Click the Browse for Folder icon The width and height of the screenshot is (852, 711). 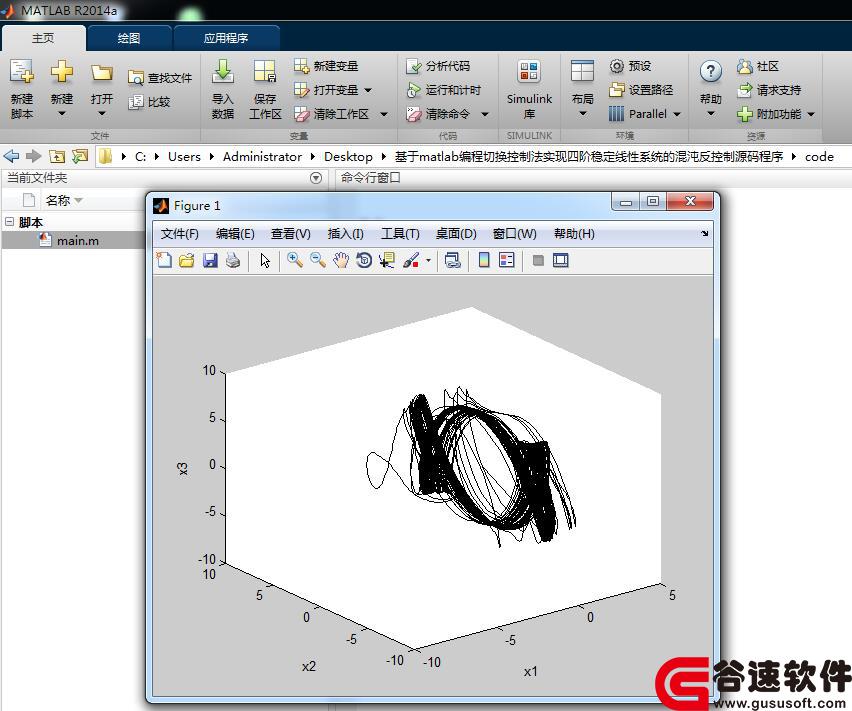(x=80, y=156)
